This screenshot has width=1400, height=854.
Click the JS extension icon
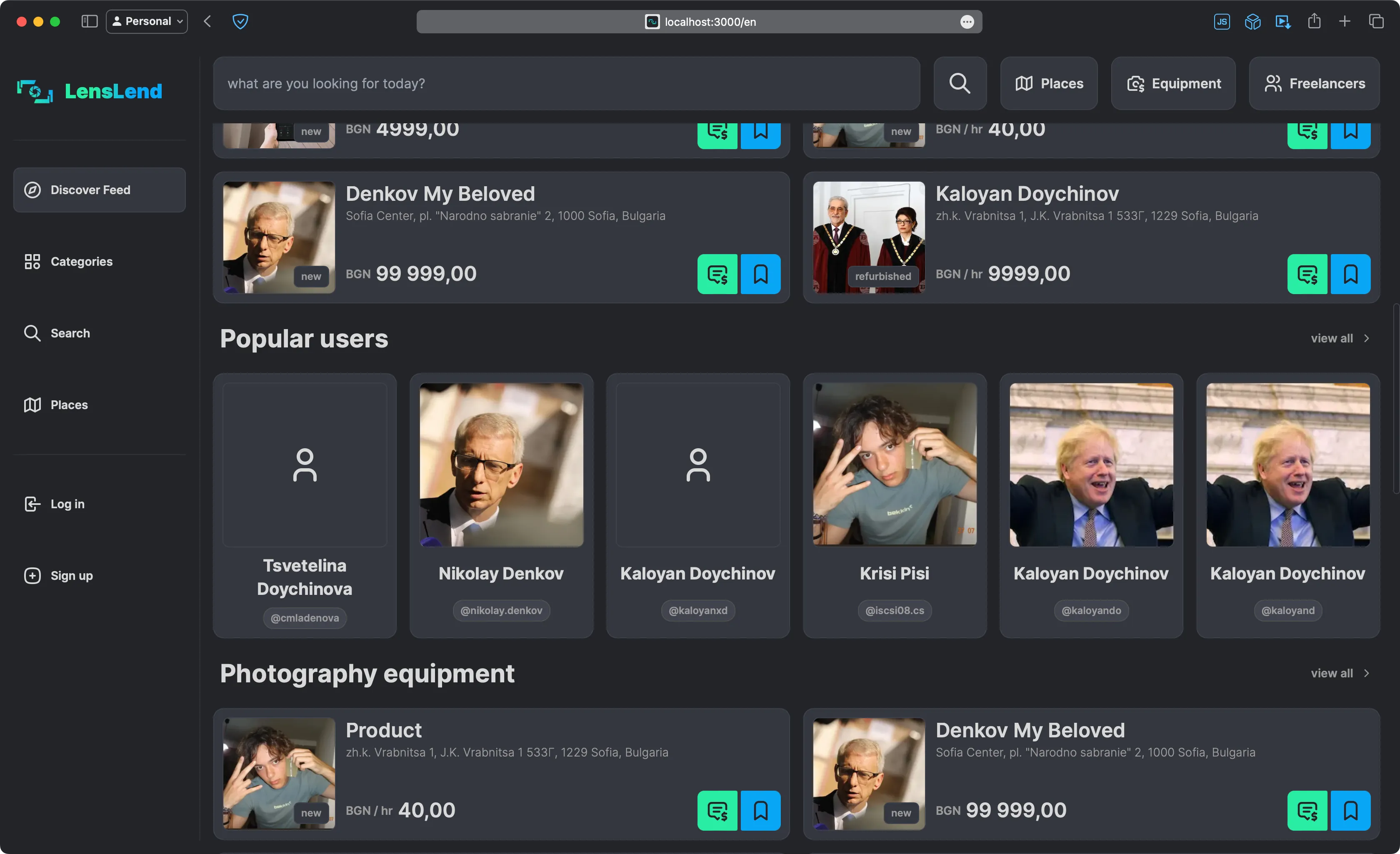click(1222, 22)
